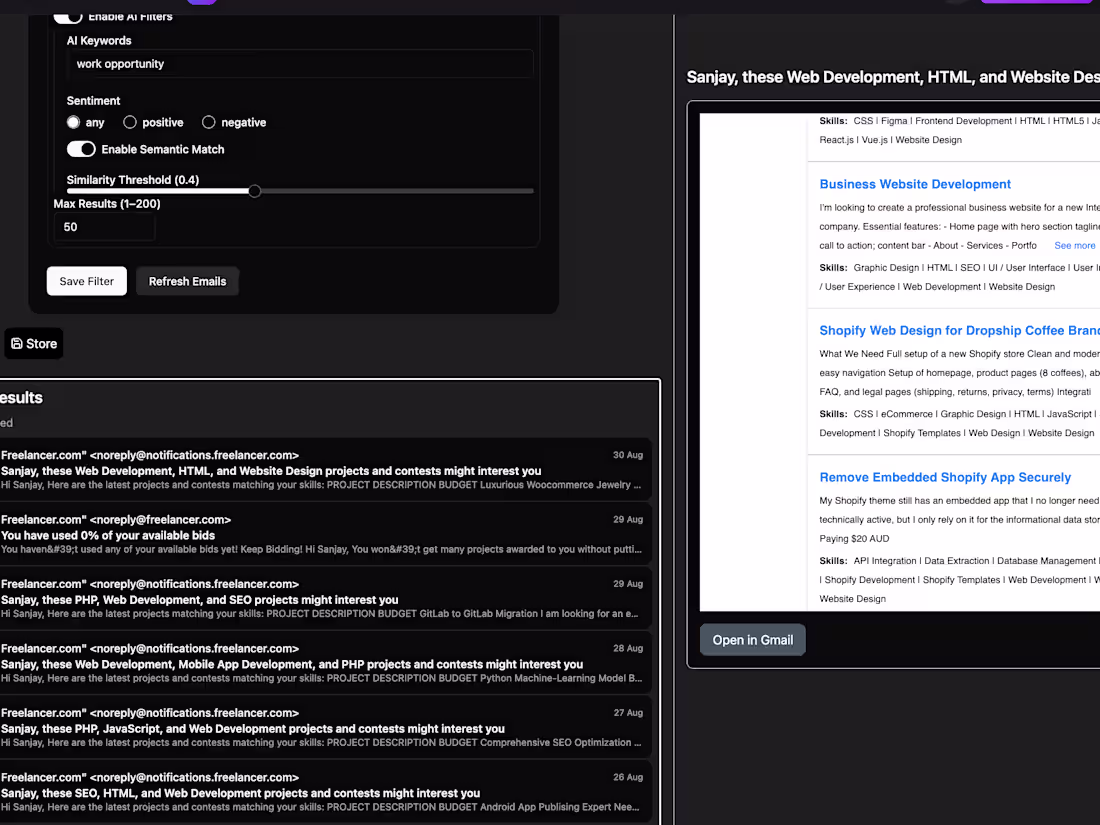Toggle the Enable AI Filters switch
Viewport: 1100px width, 825px height.
pyautogui.click(x=68, y=16)
